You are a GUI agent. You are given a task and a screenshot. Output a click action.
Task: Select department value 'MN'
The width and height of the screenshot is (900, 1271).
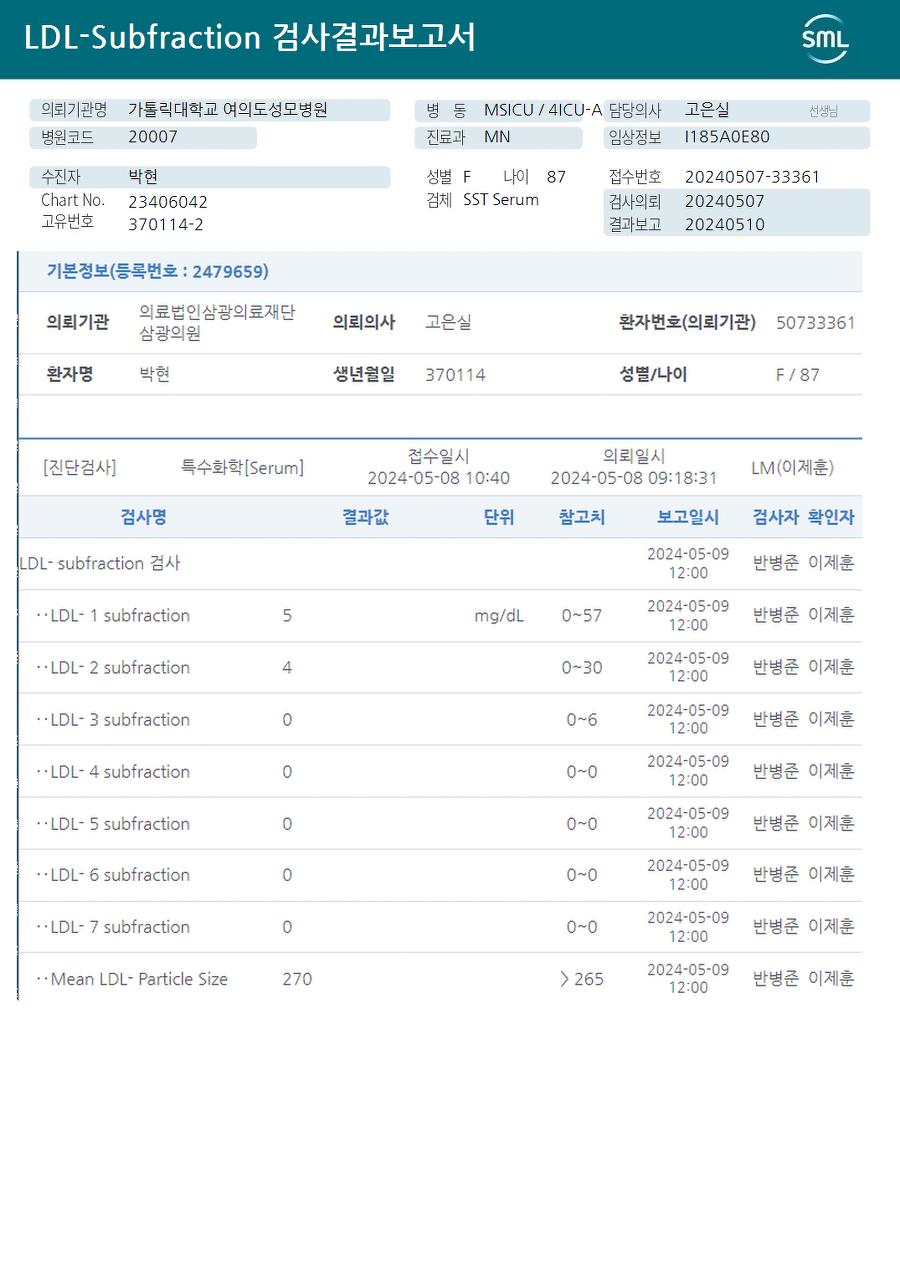(x=497, y=137)
